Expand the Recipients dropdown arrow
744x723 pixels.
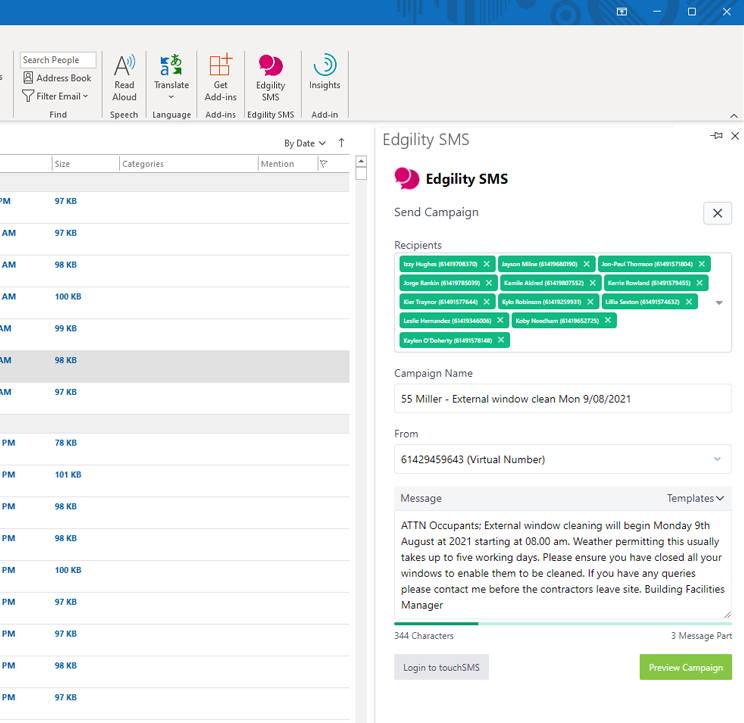(x=719, y=303)
